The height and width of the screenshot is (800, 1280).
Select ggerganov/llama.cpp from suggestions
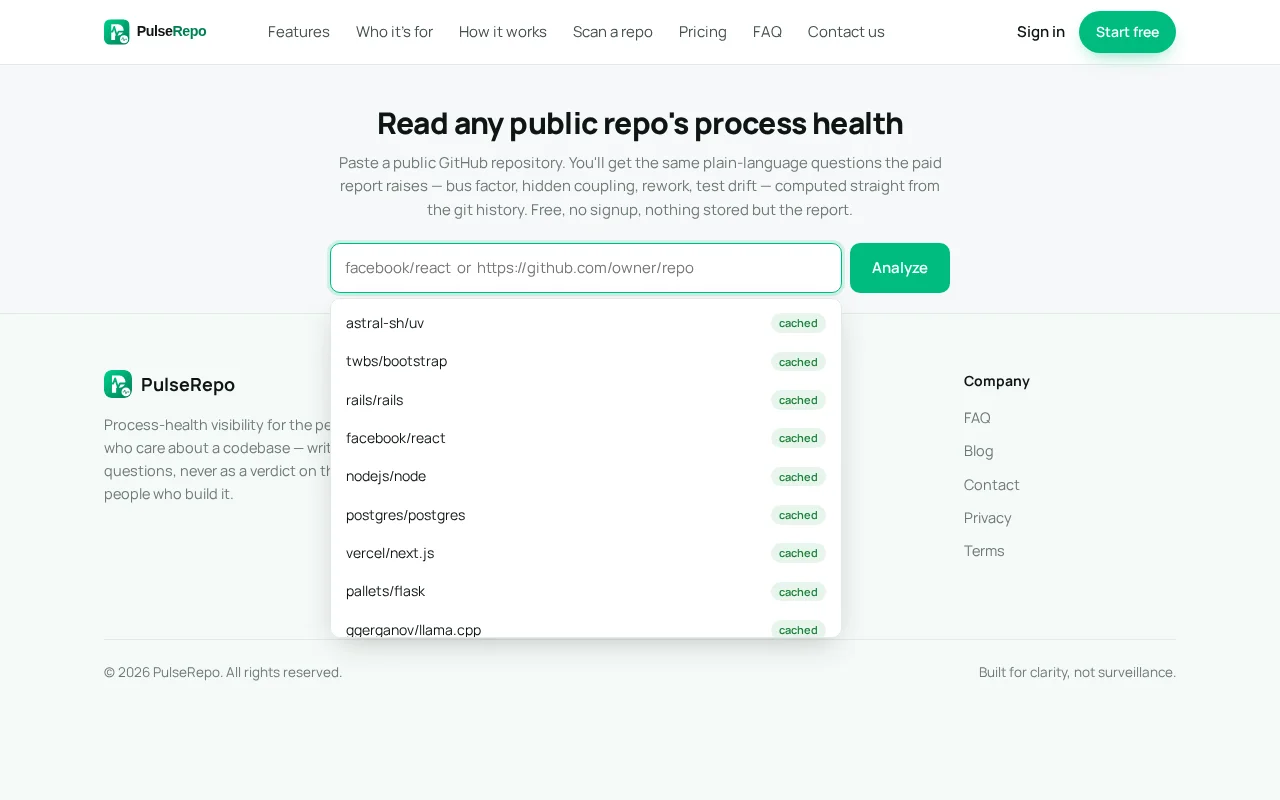[586, 625]
